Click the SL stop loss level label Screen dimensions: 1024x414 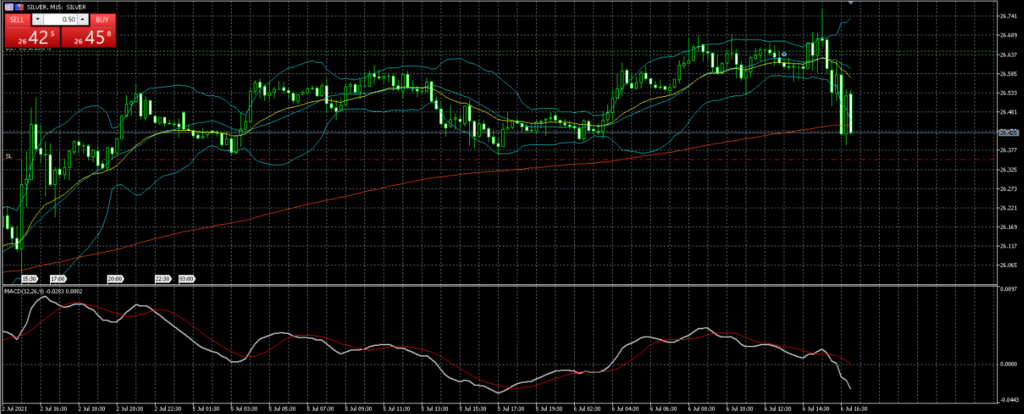8,156
